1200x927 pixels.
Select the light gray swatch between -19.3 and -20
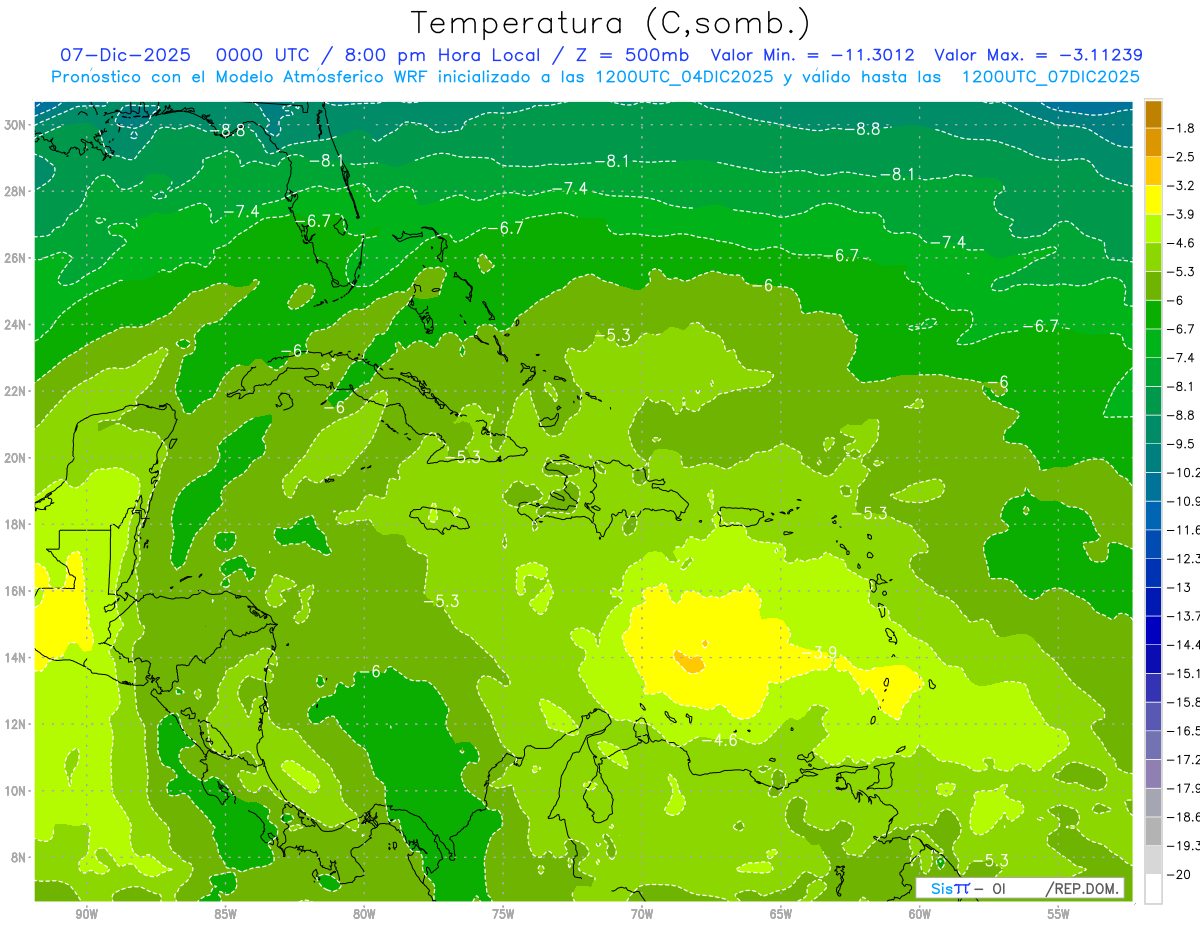1153,859
